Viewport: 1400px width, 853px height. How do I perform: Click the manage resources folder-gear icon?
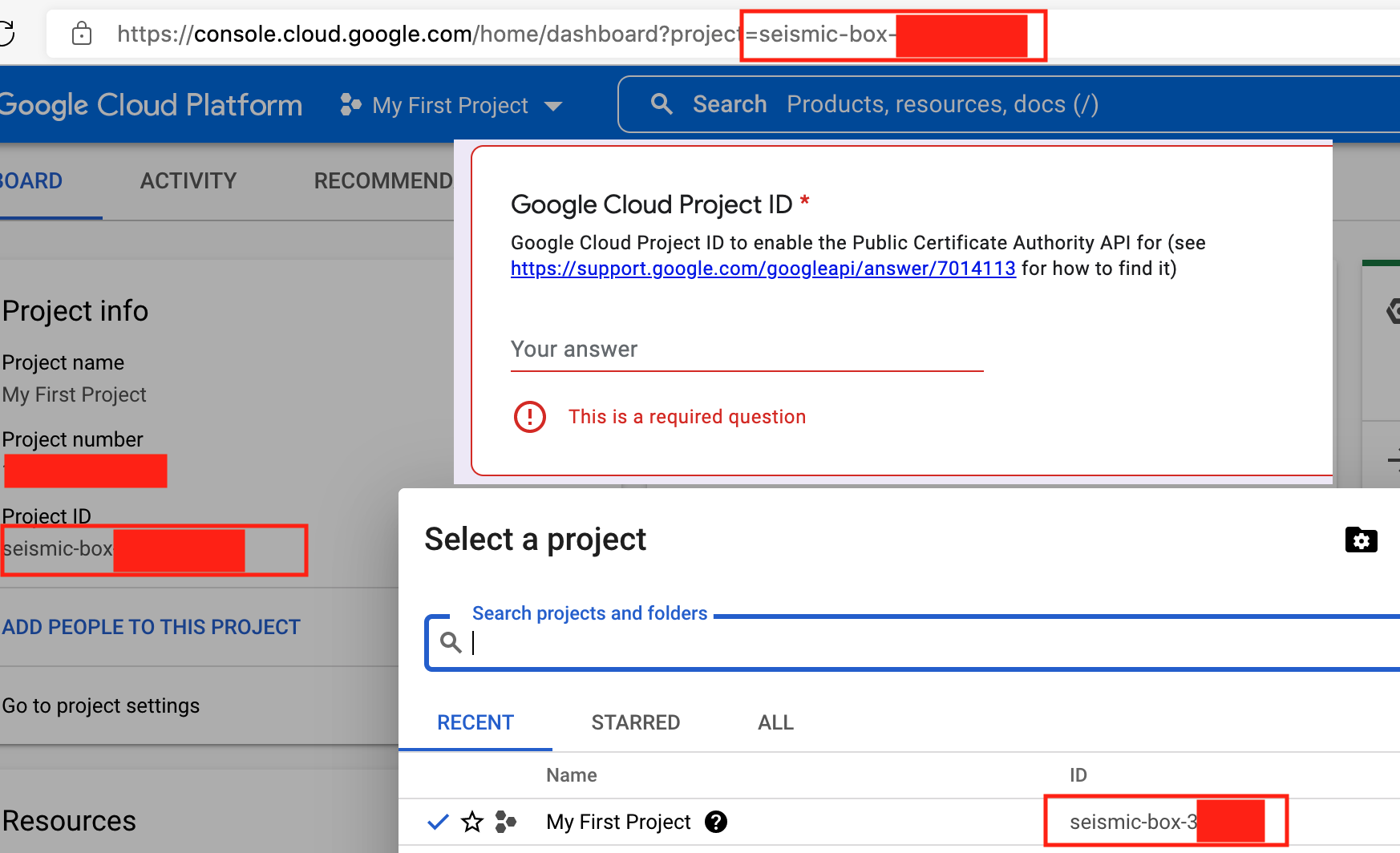1361,540
